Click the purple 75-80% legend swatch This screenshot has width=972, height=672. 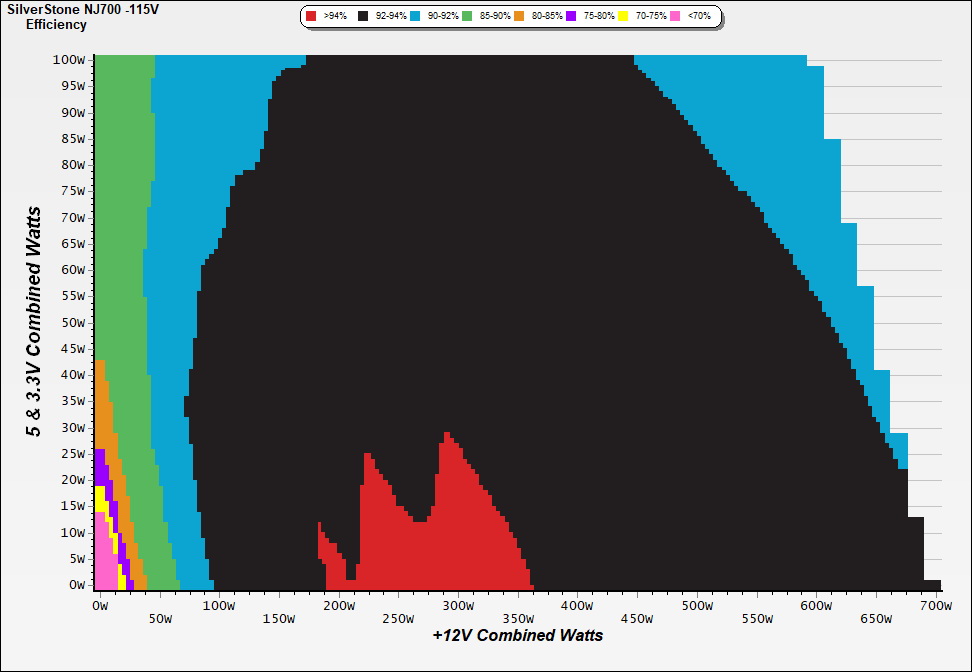[x=571, y=17]
